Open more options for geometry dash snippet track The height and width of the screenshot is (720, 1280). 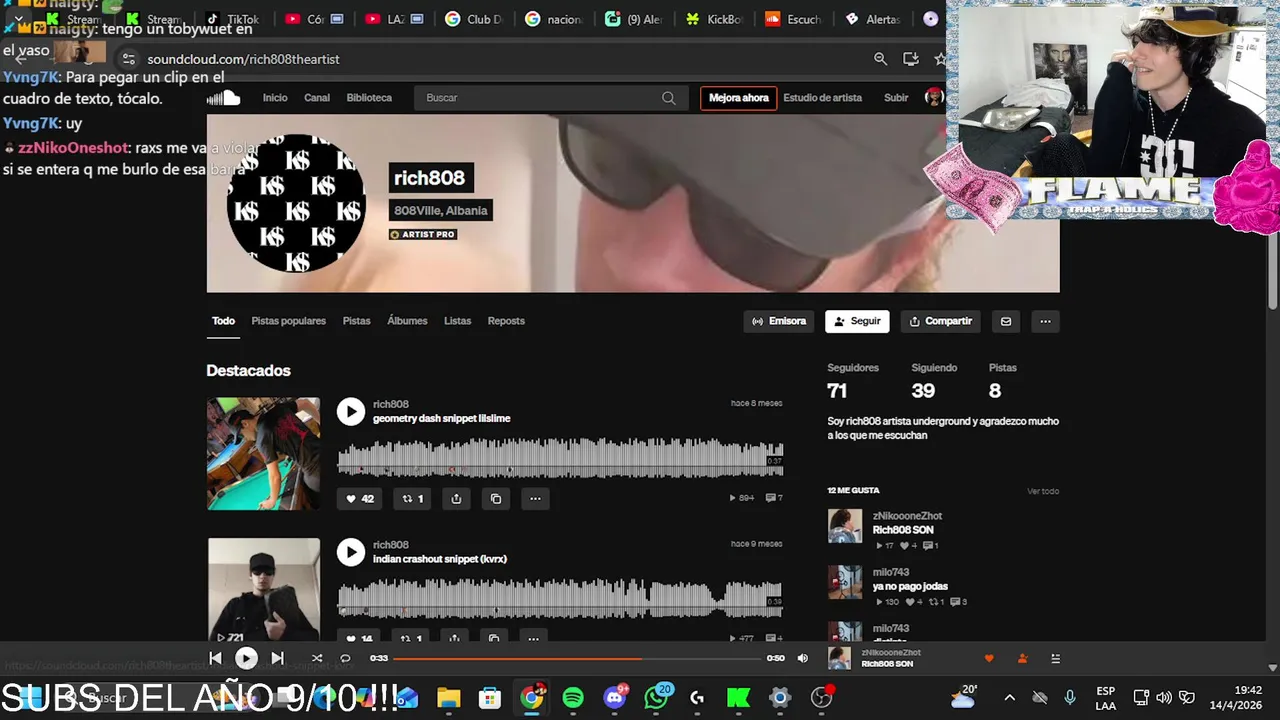click(535, 498)
